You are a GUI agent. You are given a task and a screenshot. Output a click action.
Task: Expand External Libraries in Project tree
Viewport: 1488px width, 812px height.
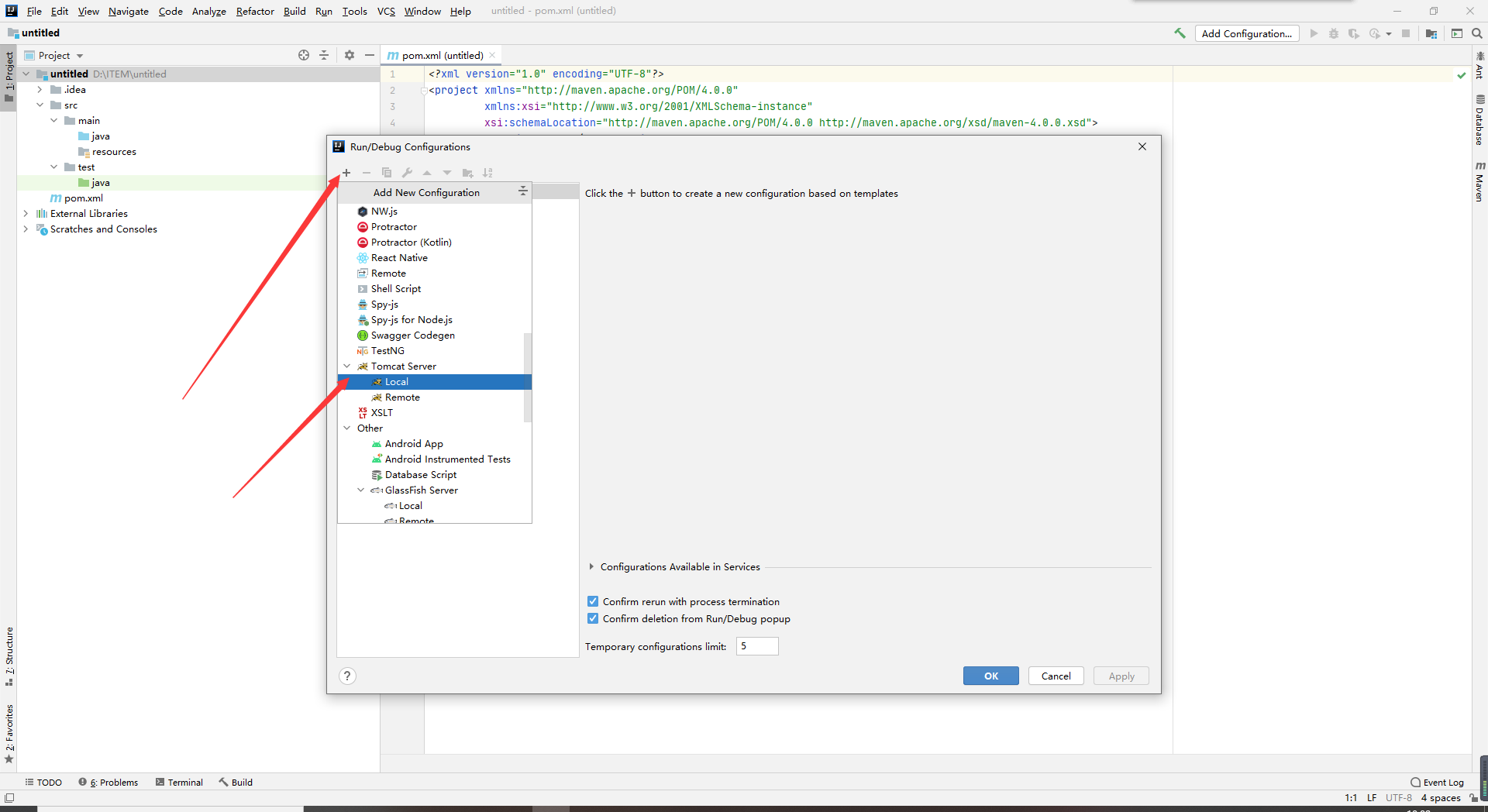click(x=26, y=213)
